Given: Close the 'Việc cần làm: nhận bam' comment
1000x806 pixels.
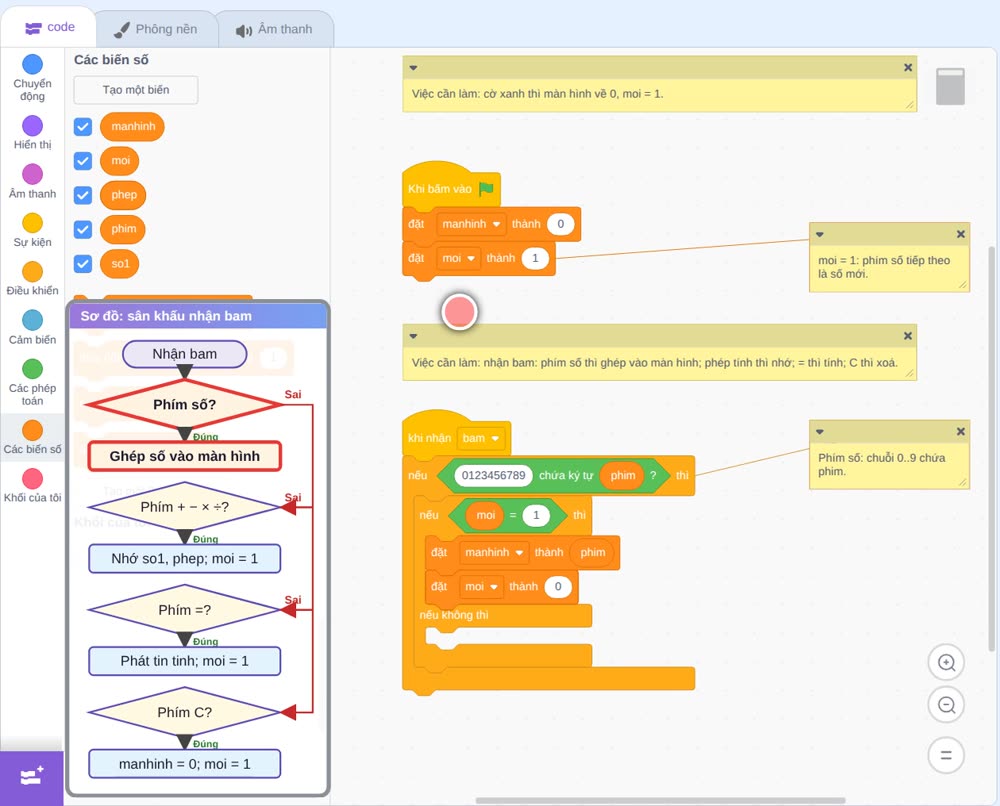Looking at the screenshot, I should click(x=908, y=336).
